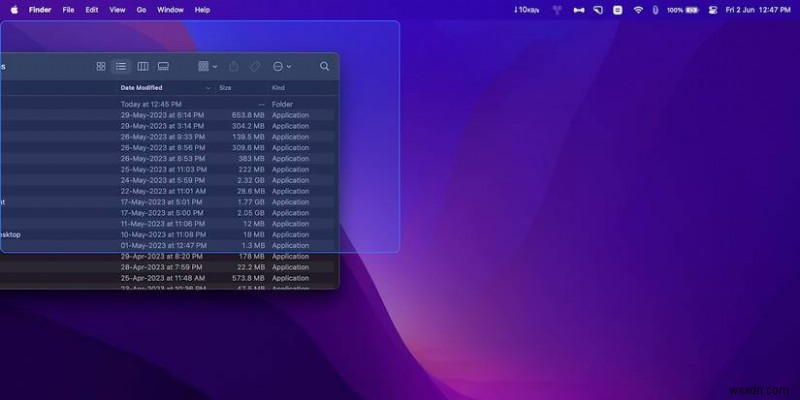The width and height of the screenshot is (800, 400).
Task: Click the 2.32 GB size value
Action: 251,180
